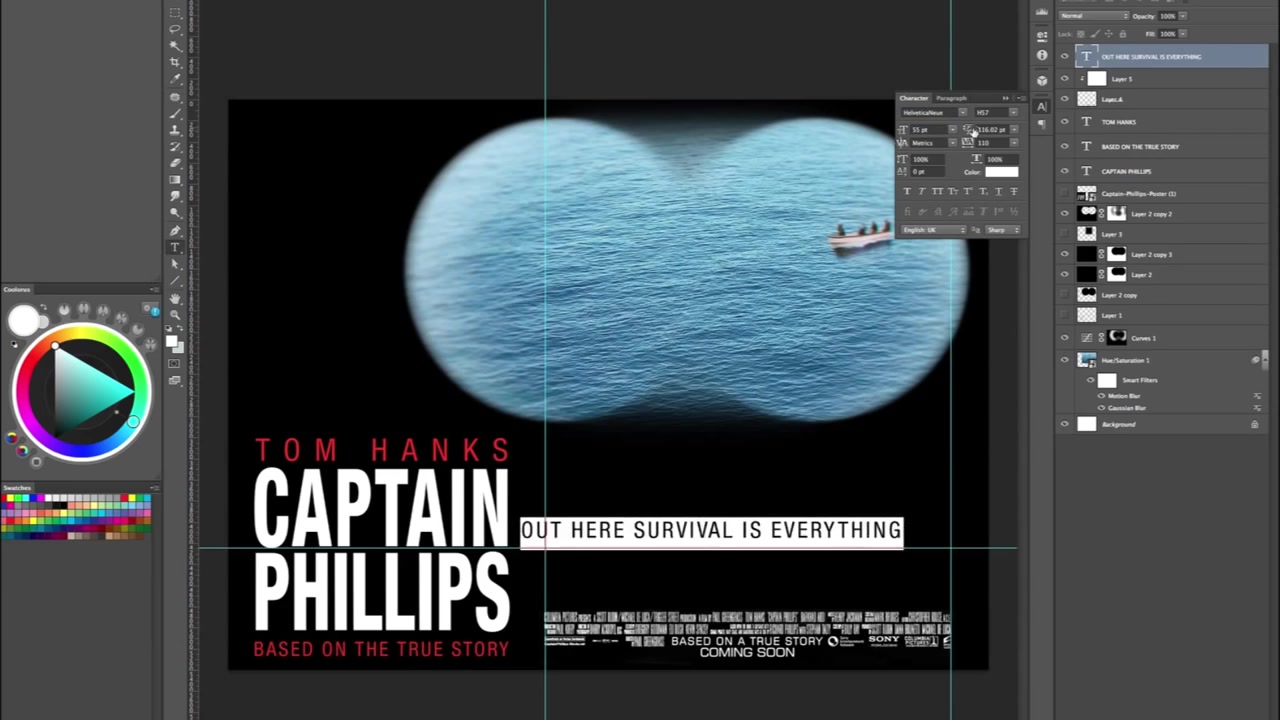The image size is (1280, 720).
Task: Select the Eyedropper tool
Action: [x=175, y=79]
